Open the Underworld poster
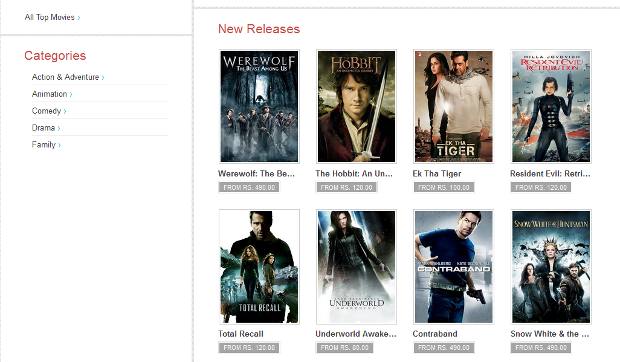The width and height of the screenshot is (620, 362). coord(356,267)
